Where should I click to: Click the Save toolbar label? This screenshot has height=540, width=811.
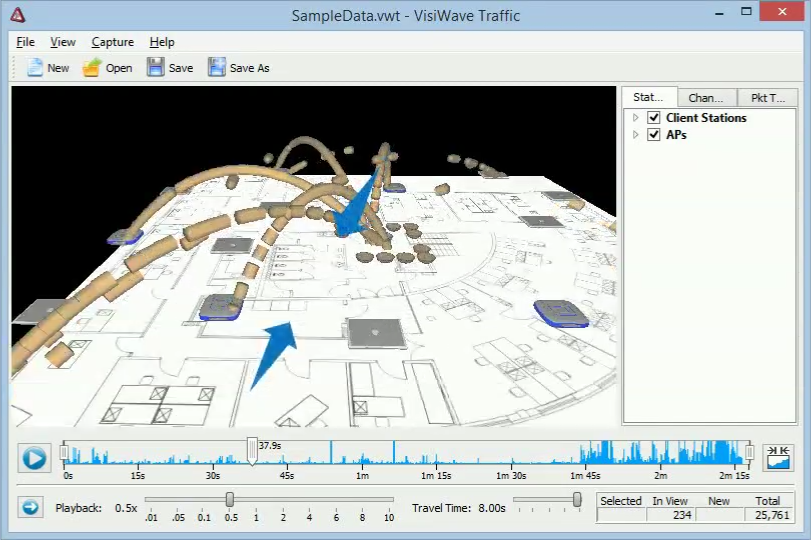tap(181, 68)
